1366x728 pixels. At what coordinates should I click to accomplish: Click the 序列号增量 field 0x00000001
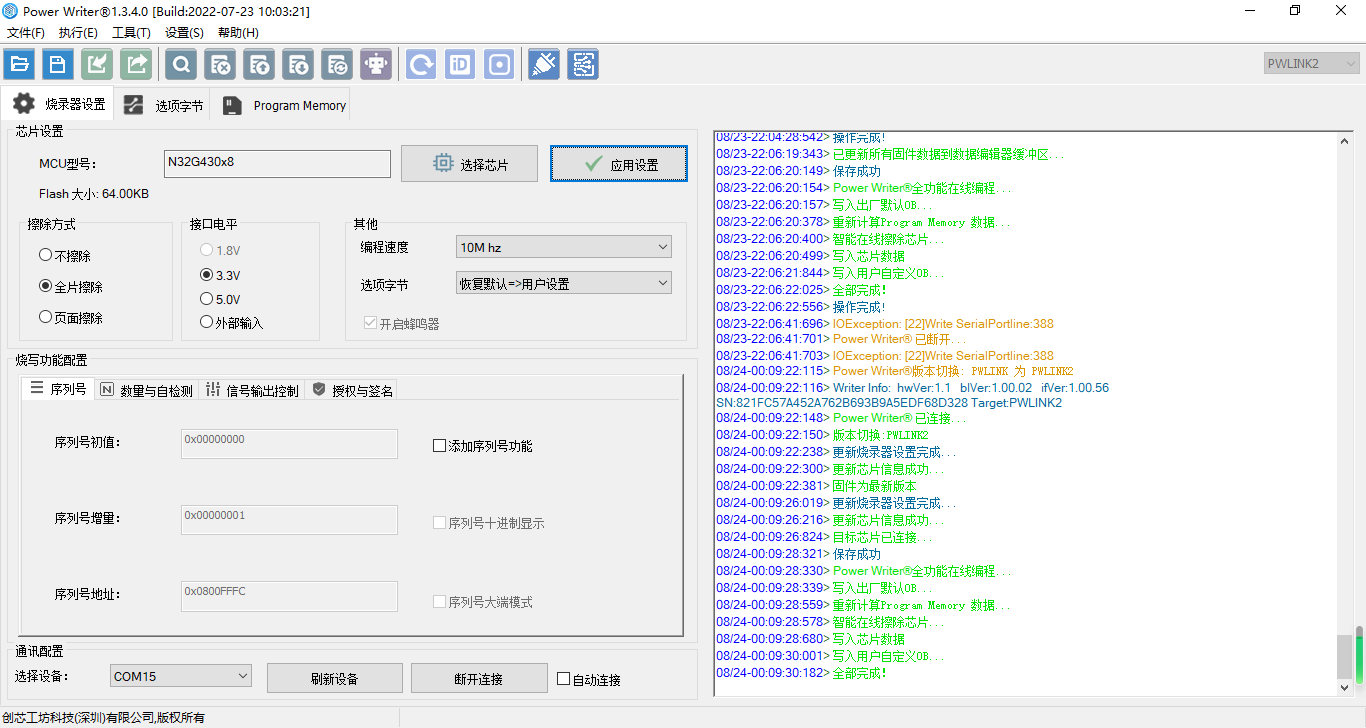[x=289, y=520]
